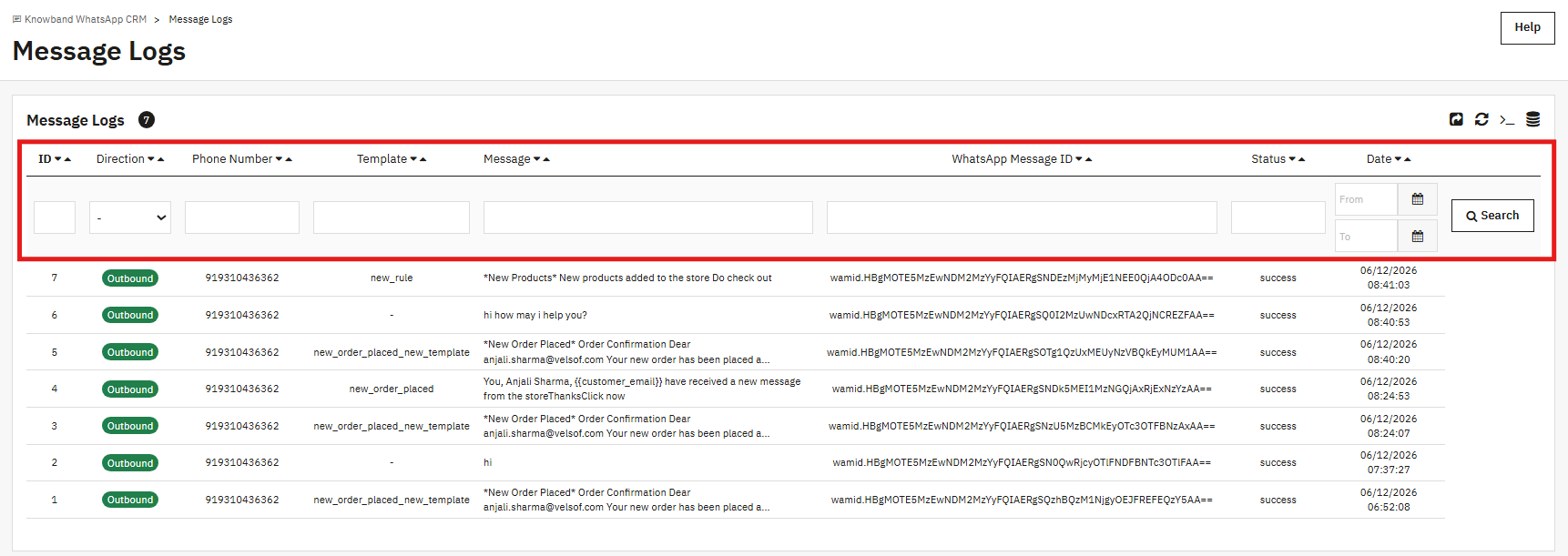
Task: Sort Status column ascending
Action: pos(1302,159)
